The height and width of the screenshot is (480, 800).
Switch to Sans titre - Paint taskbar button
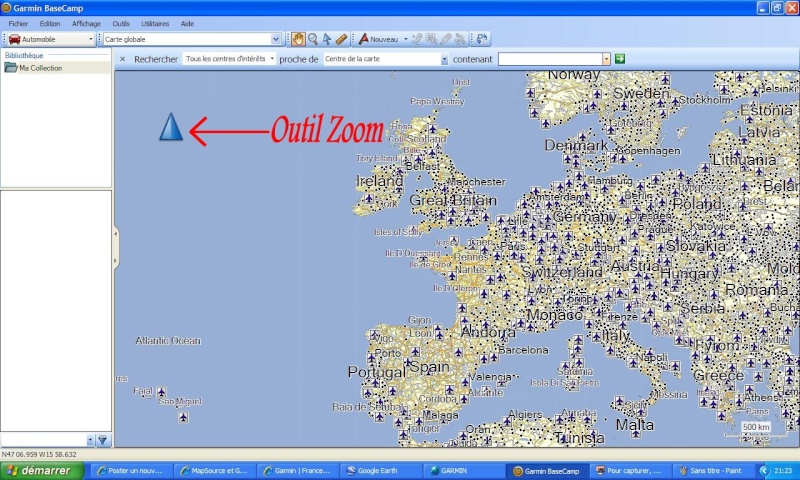tap(713, 471)
